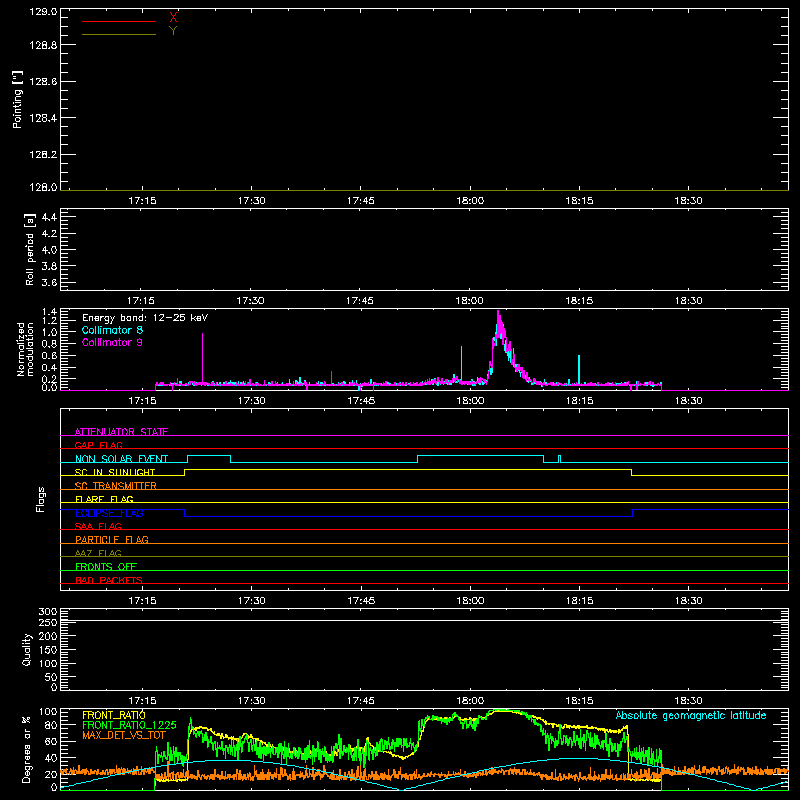Image resolution: width=800 pixels, height=800 pixels.
Task: Click the 17:45 time label under Flags plot
Action: [x=361, y=601]
